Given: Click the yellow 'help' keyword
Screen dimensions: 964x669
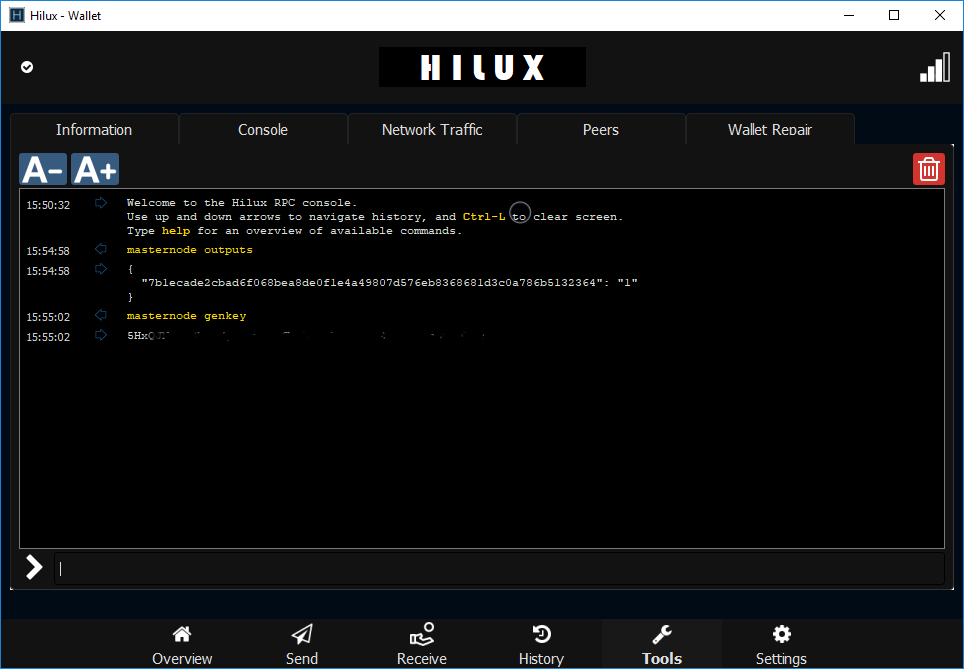Looking at the screenshot, I should point(176,231).
